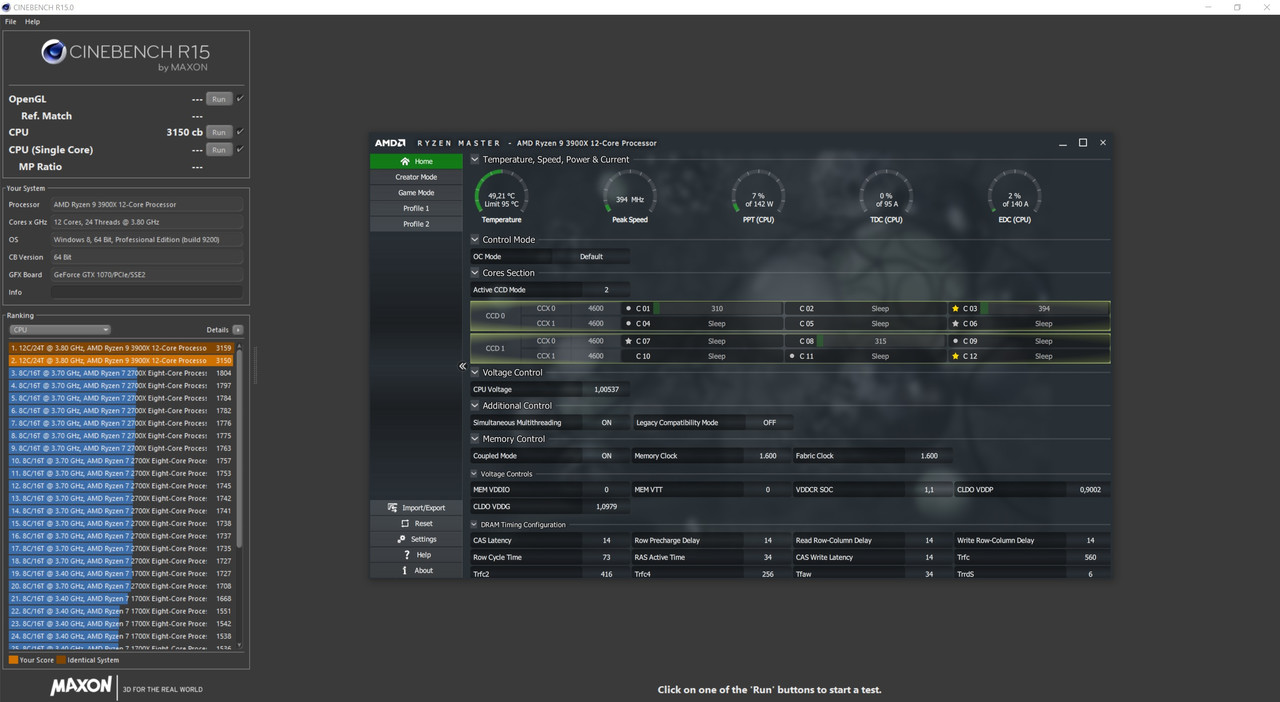The image size is (1280, 702).
Task: Click the Fabric Clock value 1.600
Action: click(x=929, y=456)
